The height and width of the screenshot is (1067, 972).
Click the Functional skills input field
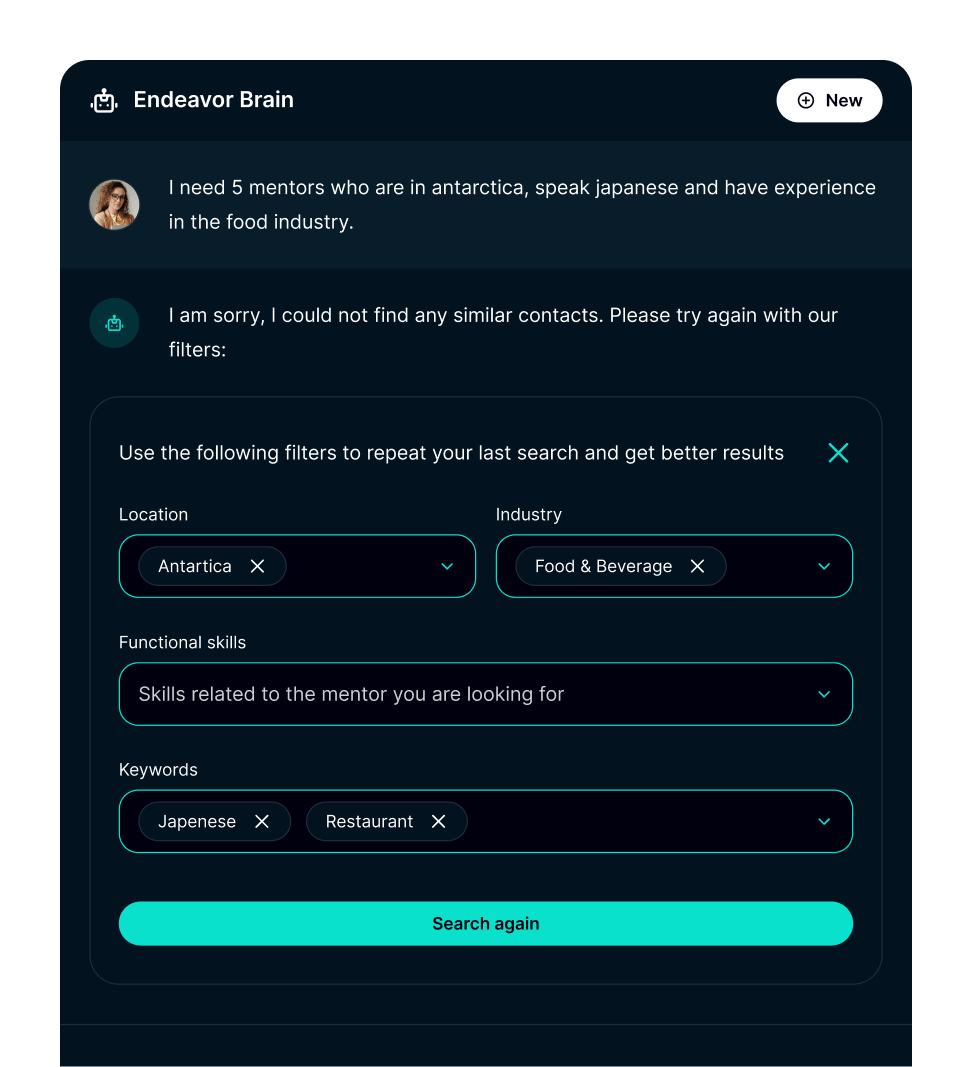[x=400, y=694]
